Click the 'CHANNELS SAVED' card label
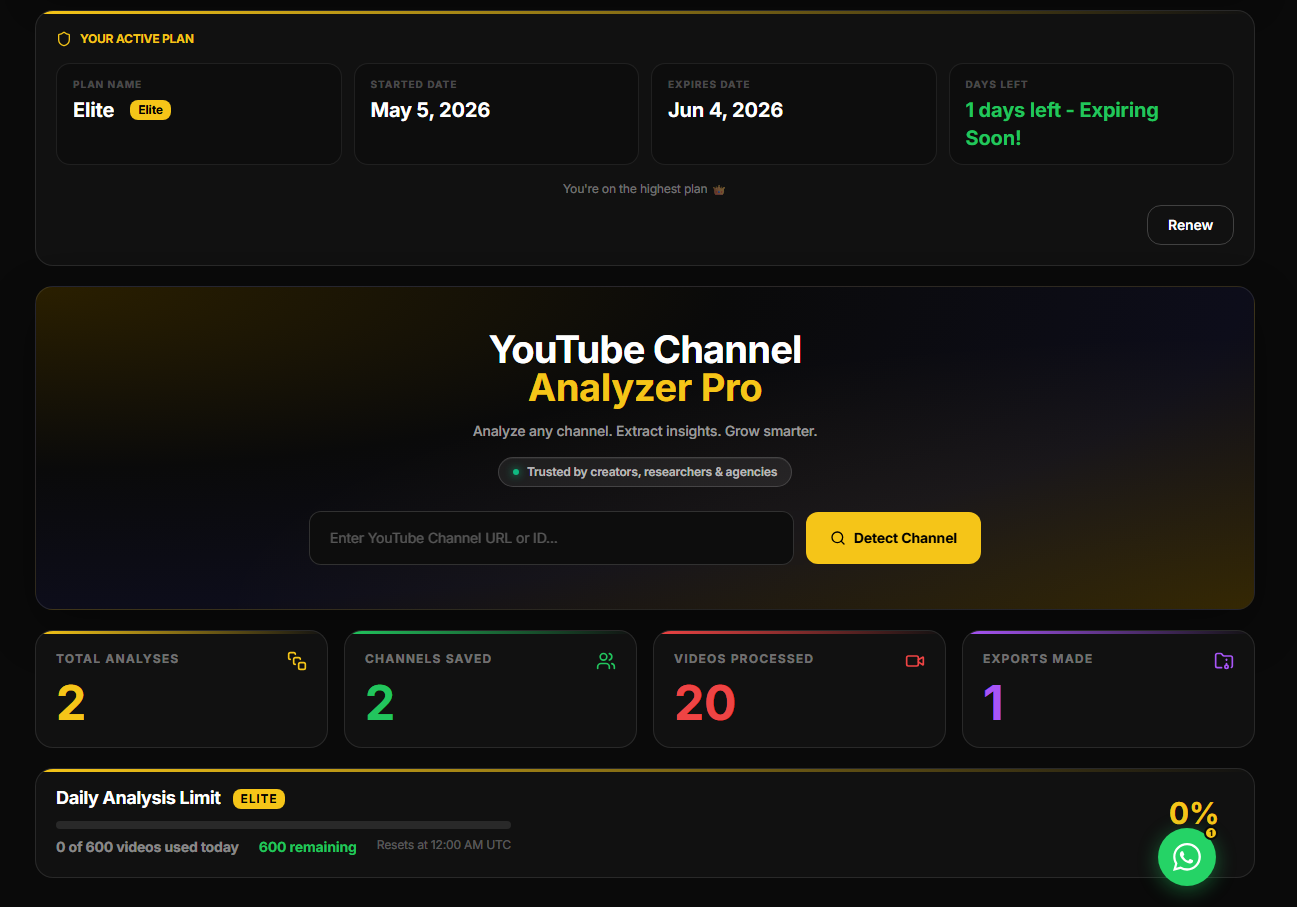Screen dimensions: 1297x907 tap(428, 659)
